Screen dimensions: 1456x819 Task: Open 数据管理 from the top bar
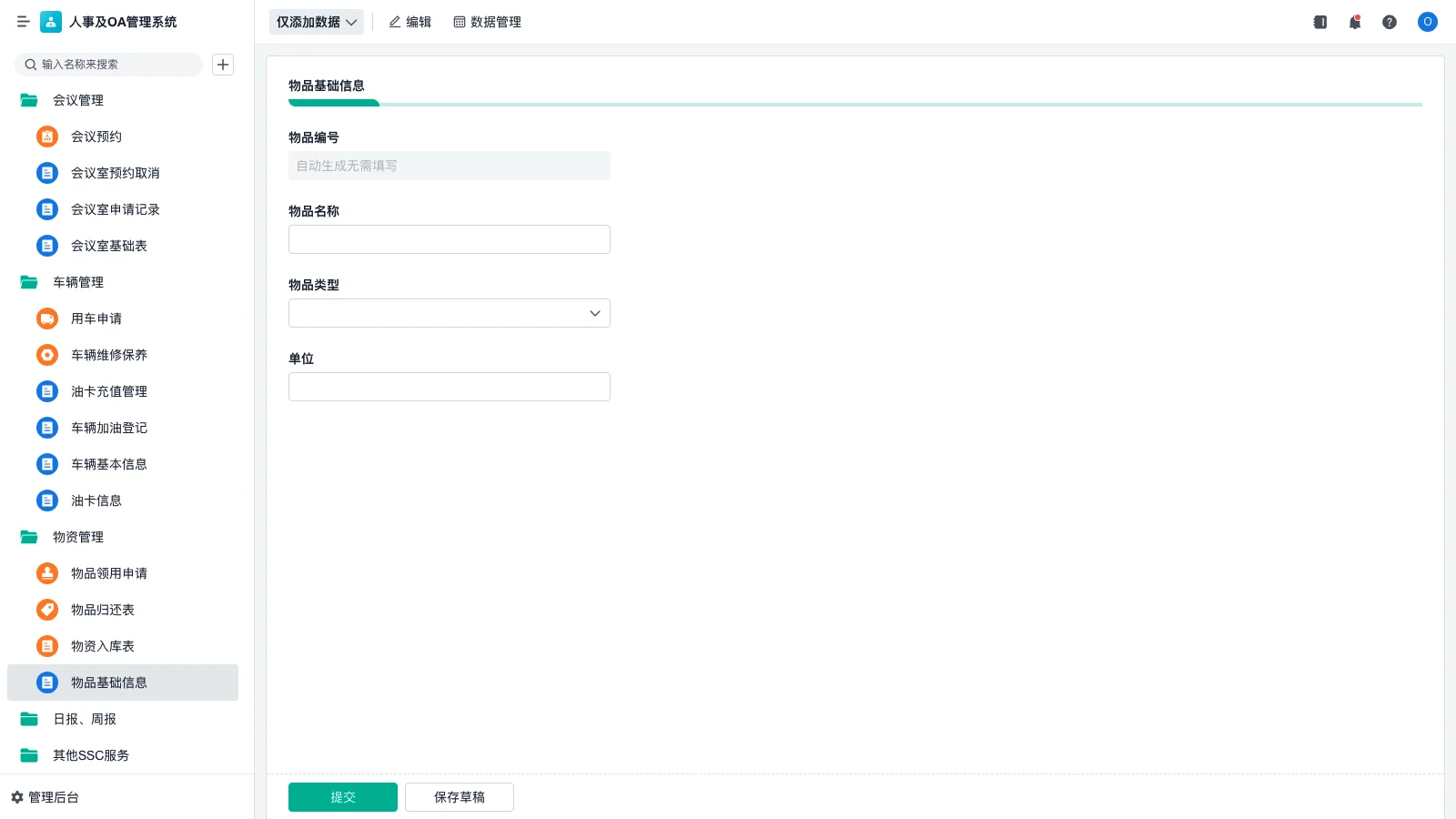point(487,22)
